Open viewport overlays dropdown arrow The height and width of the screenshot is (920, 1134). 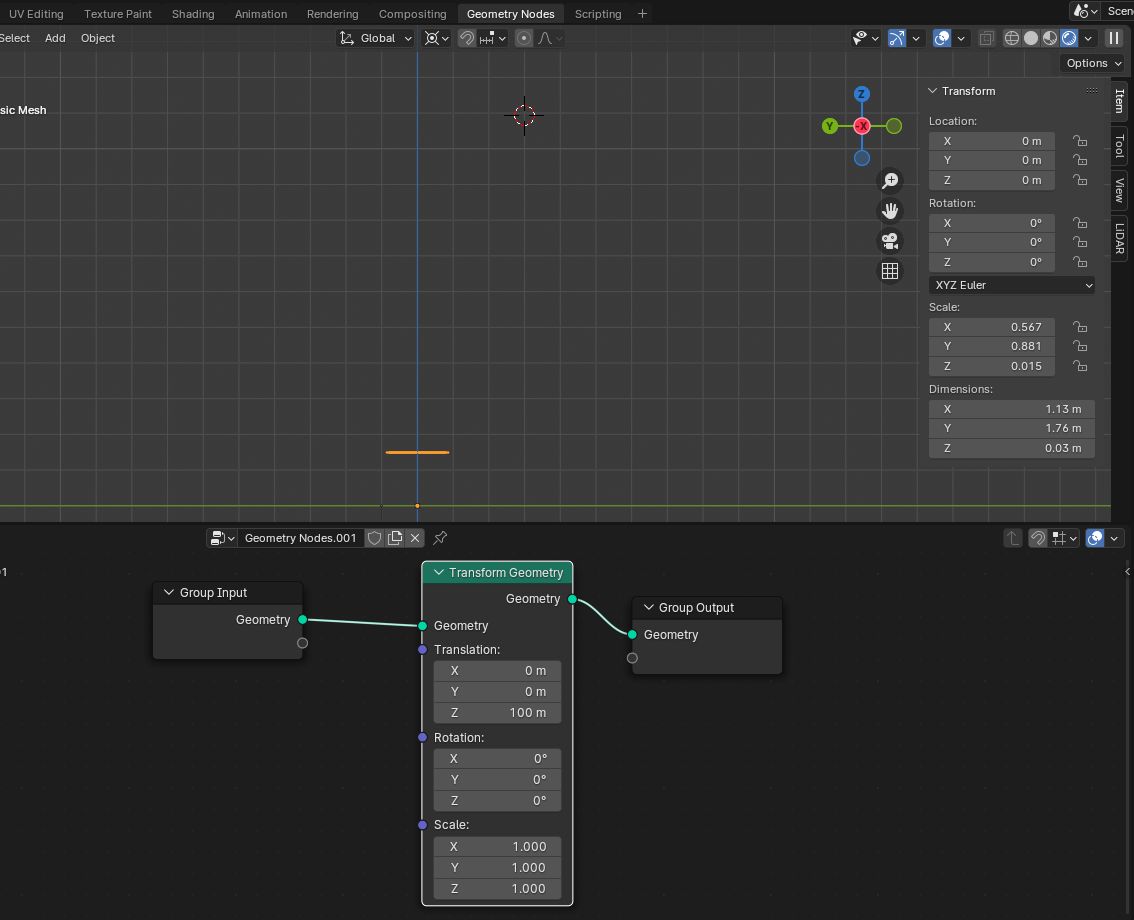(961, 38)
